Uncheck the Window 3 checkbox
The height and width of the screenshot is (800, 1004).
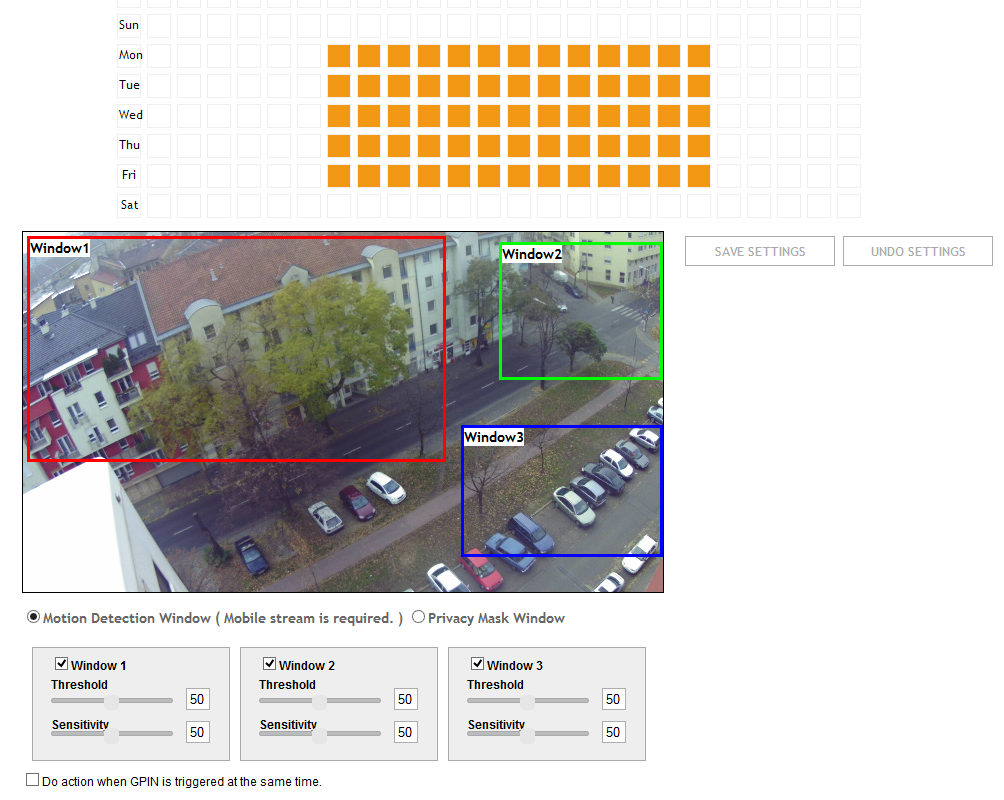tap(477, 664)
